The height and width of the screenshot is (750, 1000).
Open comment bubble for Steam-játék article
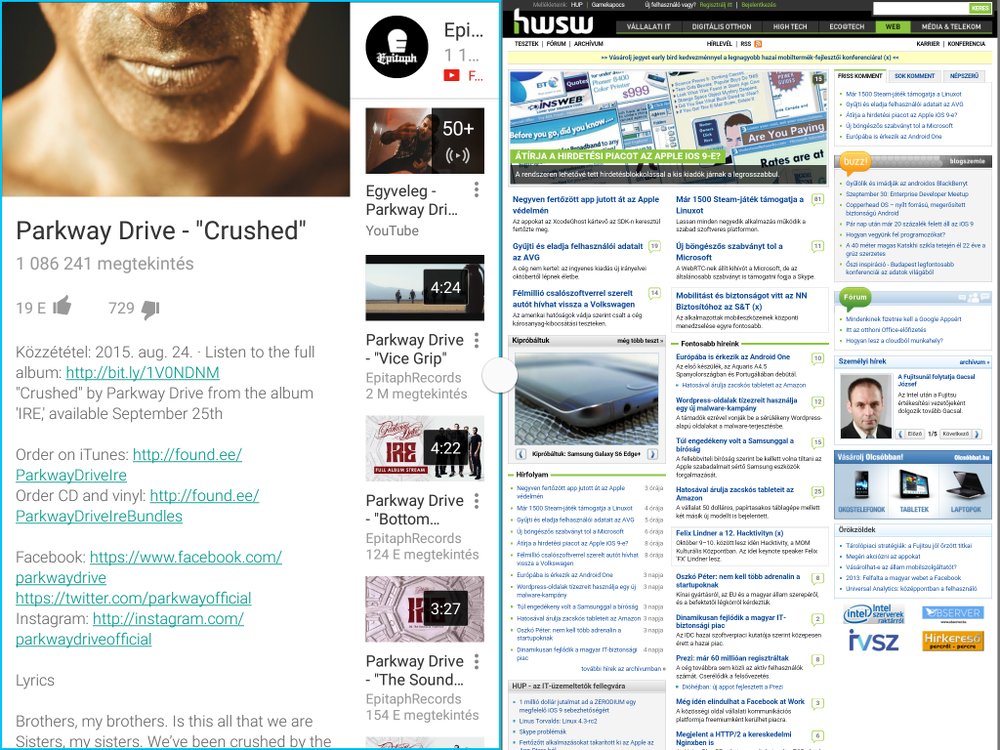817,200
